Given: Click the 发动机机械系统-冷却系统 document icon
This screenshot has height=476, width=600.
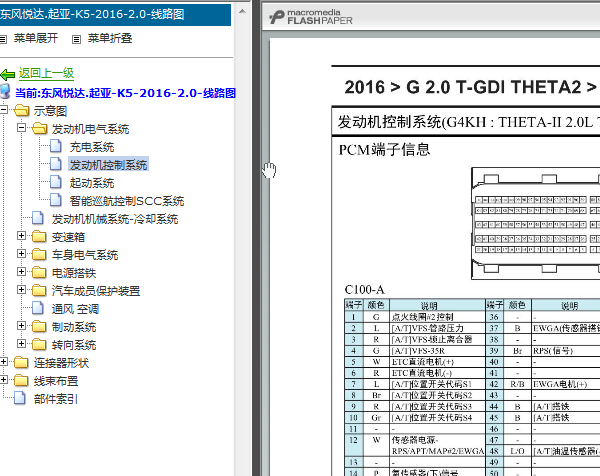Looking at the screenshot, I should (x=38, y=218).
